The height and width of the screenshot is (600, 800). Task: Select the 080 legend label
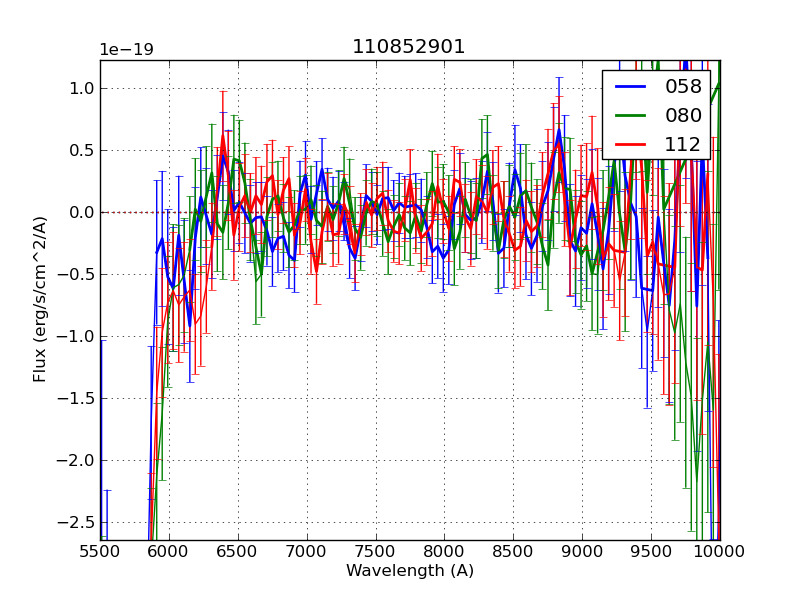[683, 116]
